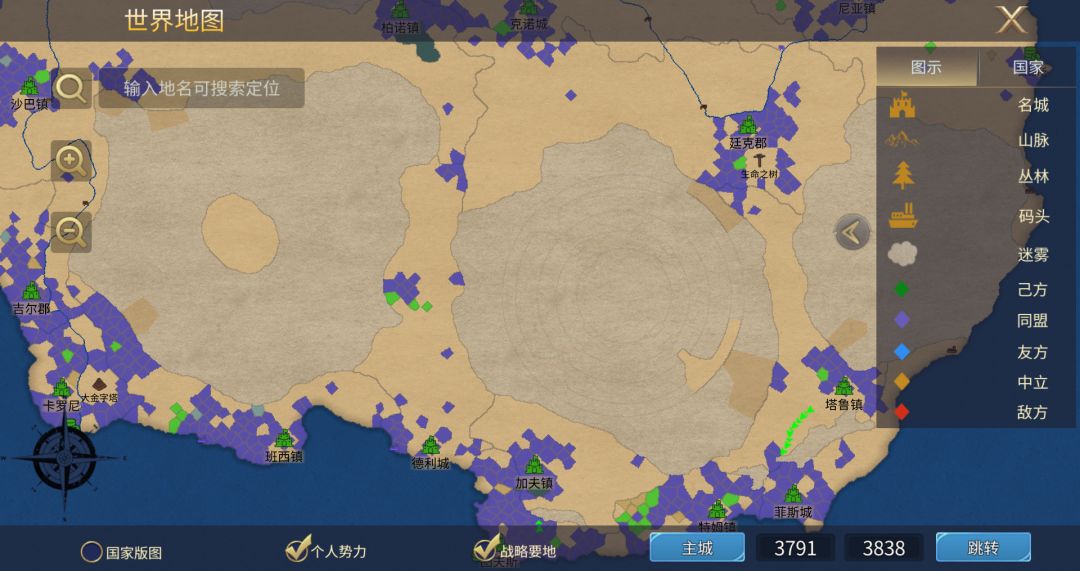Screen dimensions: 1080x571
Task: Select the 特姆镇 town icon
Action: pos(717,510)
